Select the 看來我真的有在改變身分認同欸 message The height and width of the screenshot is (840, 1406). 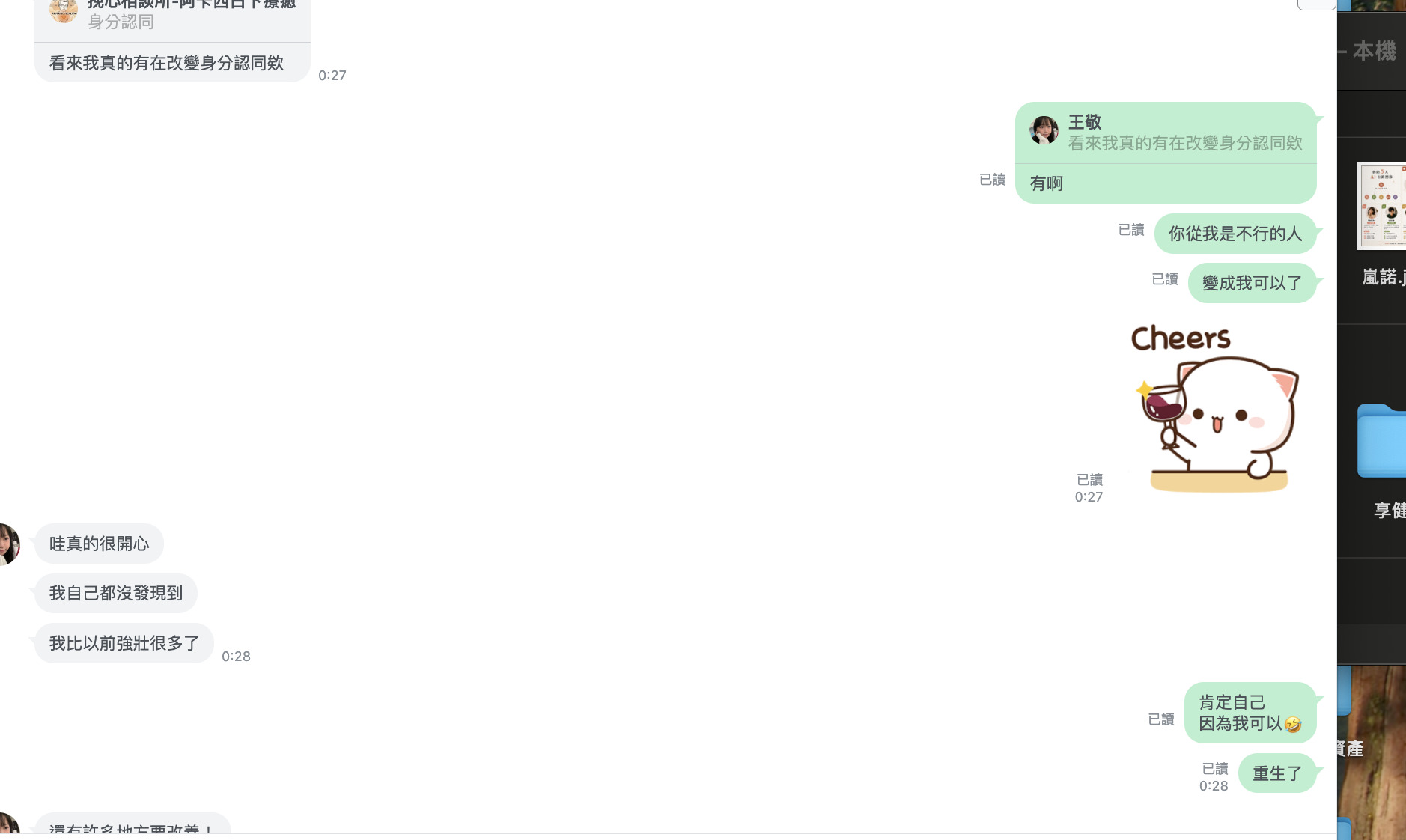click(166, 63)
